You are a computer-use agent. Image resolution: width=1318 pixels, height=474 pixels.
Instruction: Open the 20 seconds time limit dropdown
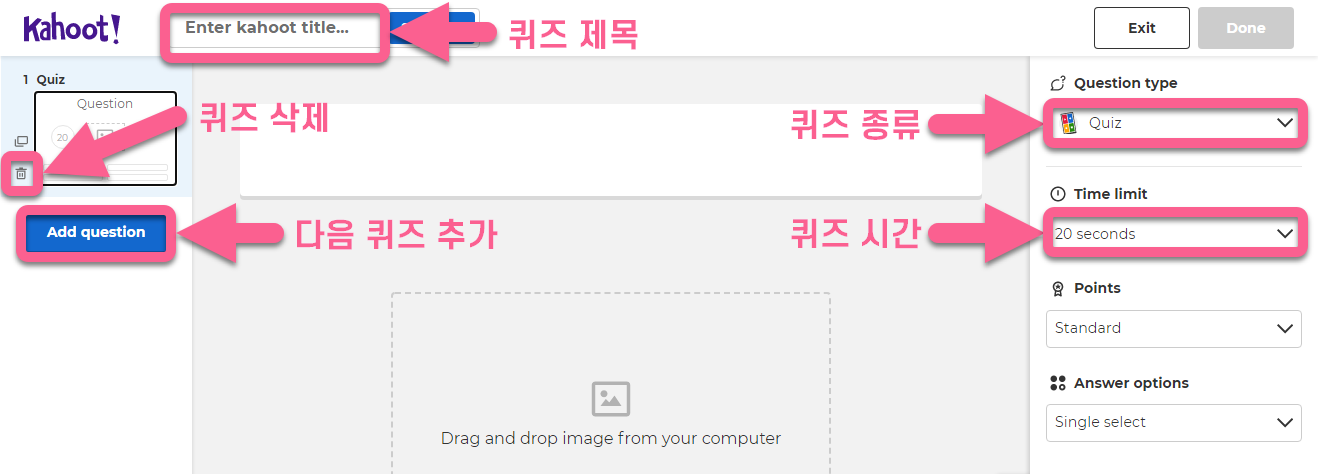click(1174, 234)
